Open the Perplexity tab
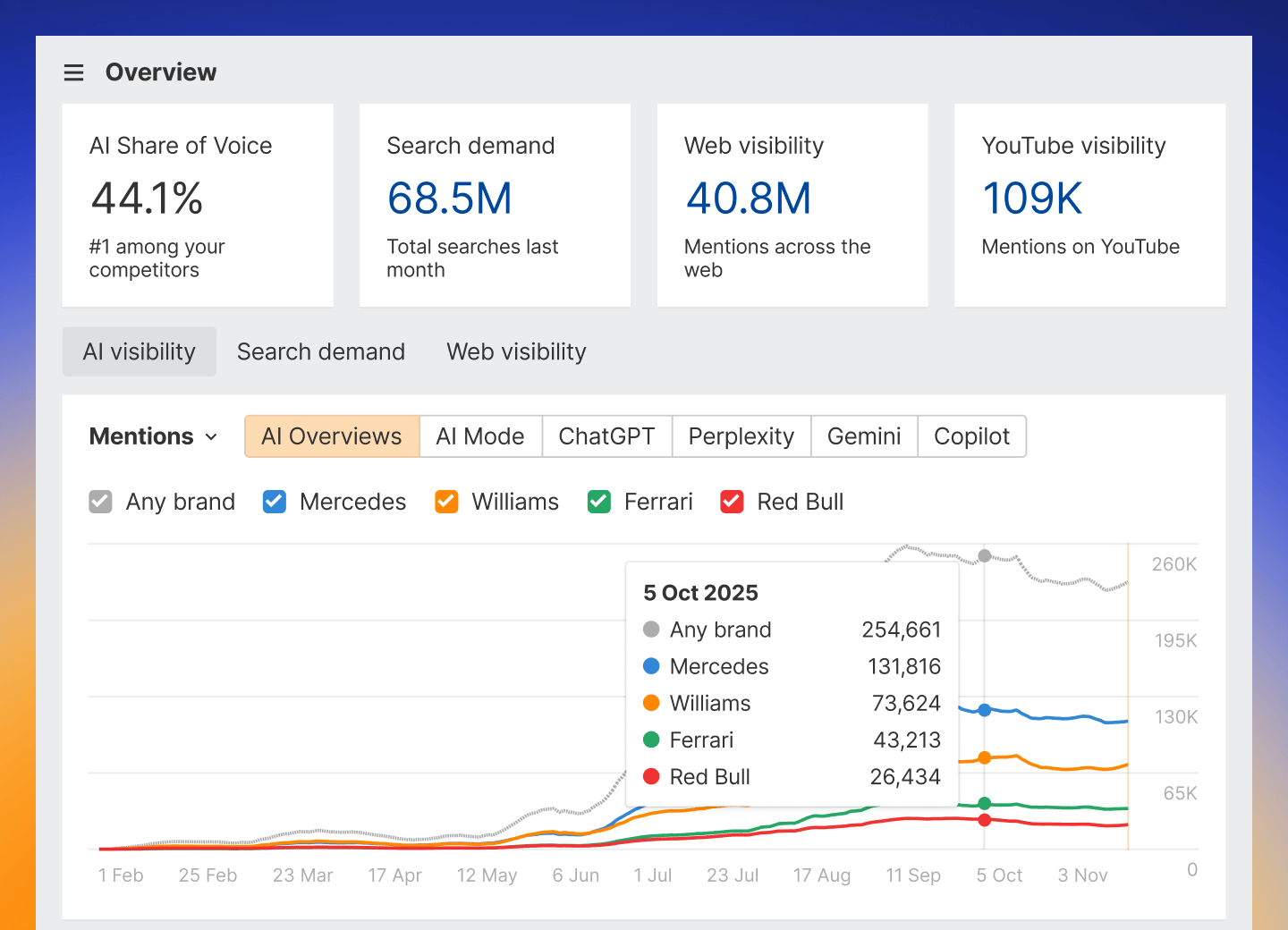 tap(741, 436)
